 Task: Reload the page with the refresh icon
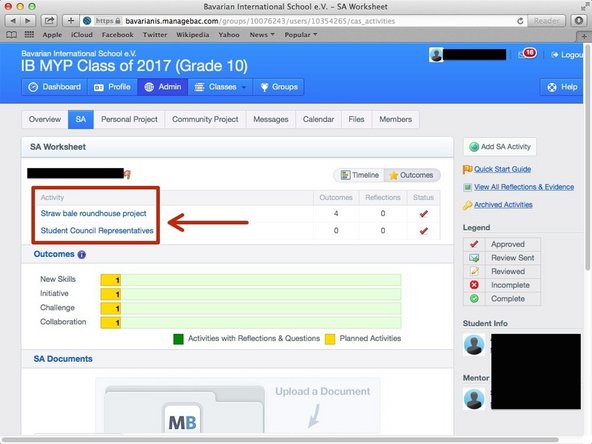click(520, 21)
